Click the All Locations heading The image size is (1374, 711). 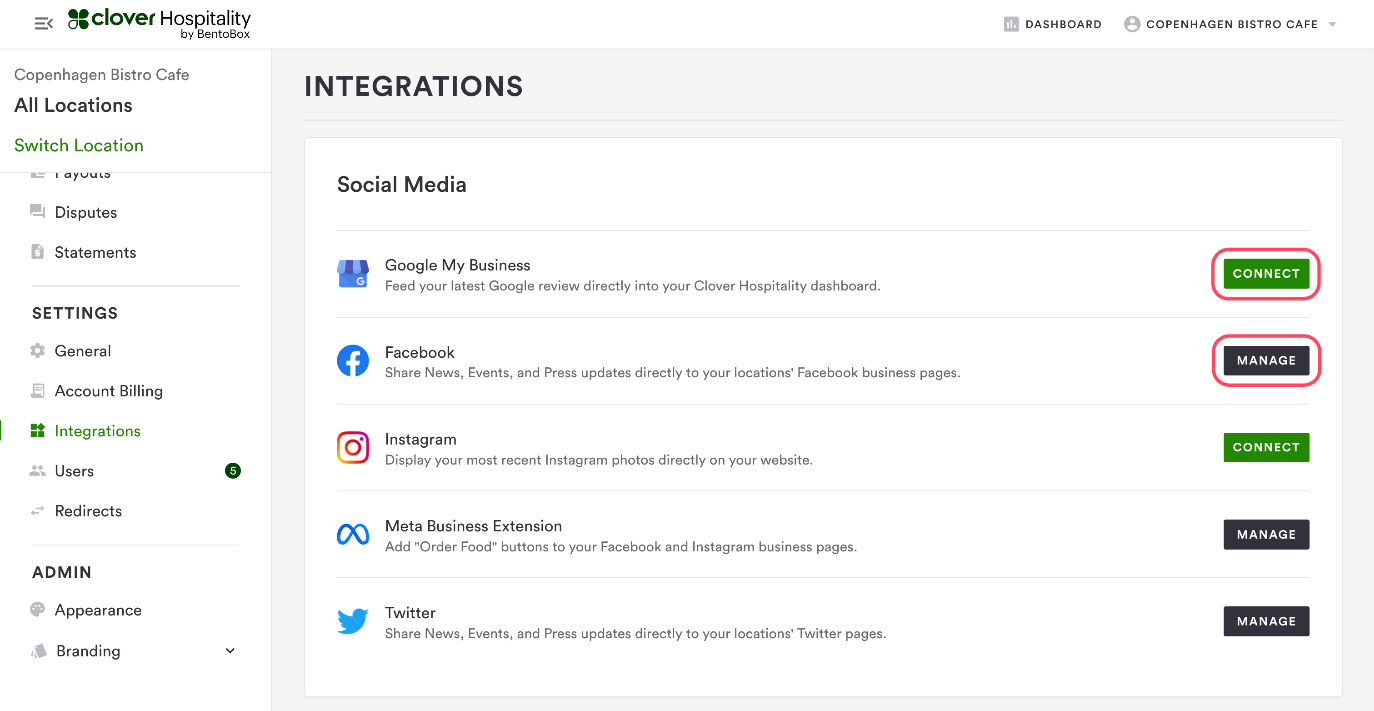(x=73, y=105)
